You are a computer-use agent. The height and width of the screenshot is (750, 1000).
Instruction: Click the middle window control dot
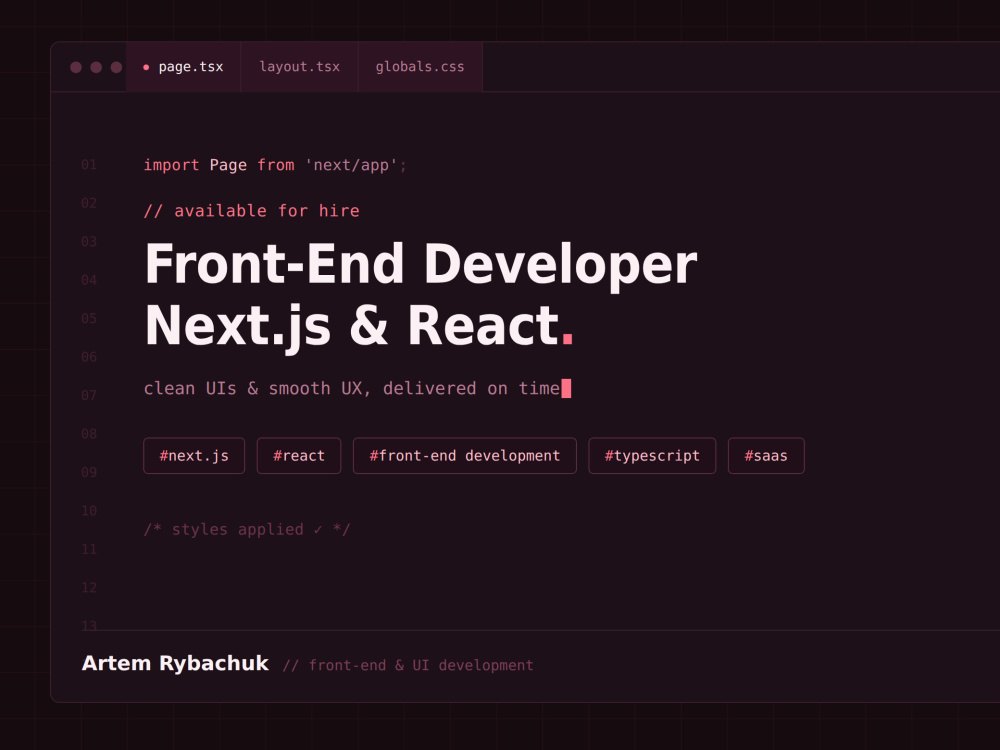96,67
